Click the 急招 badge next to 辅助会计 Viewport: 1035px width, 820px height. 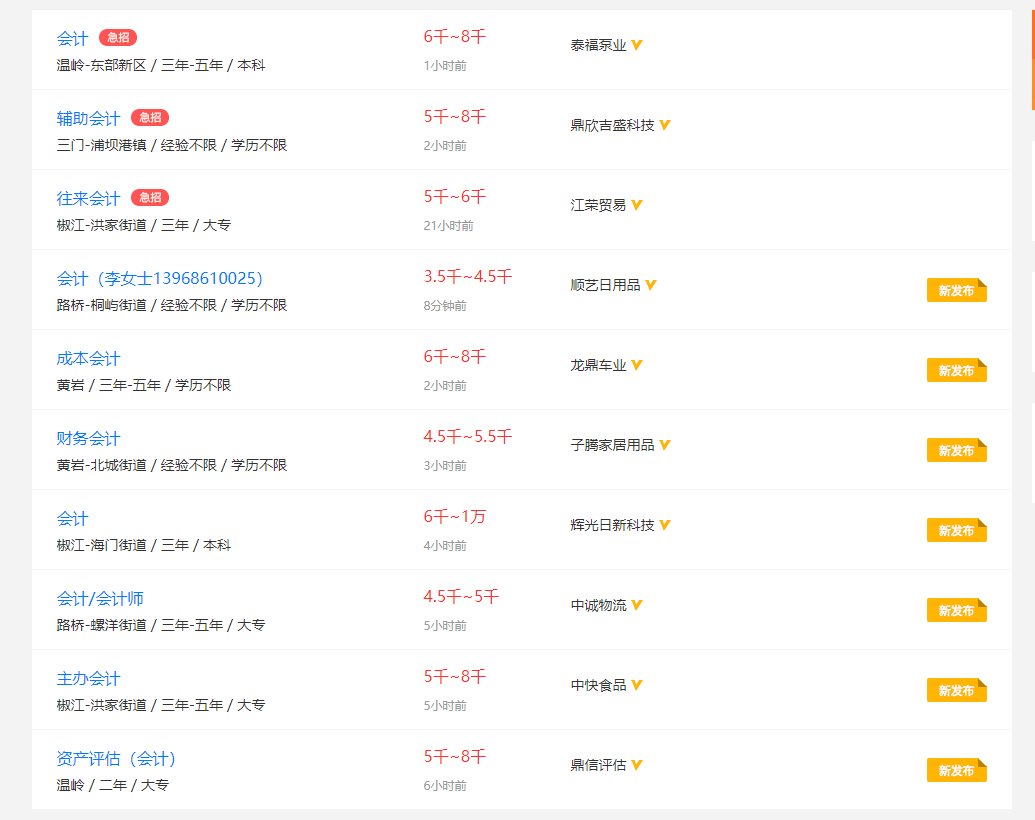click(x=150, y=118)
